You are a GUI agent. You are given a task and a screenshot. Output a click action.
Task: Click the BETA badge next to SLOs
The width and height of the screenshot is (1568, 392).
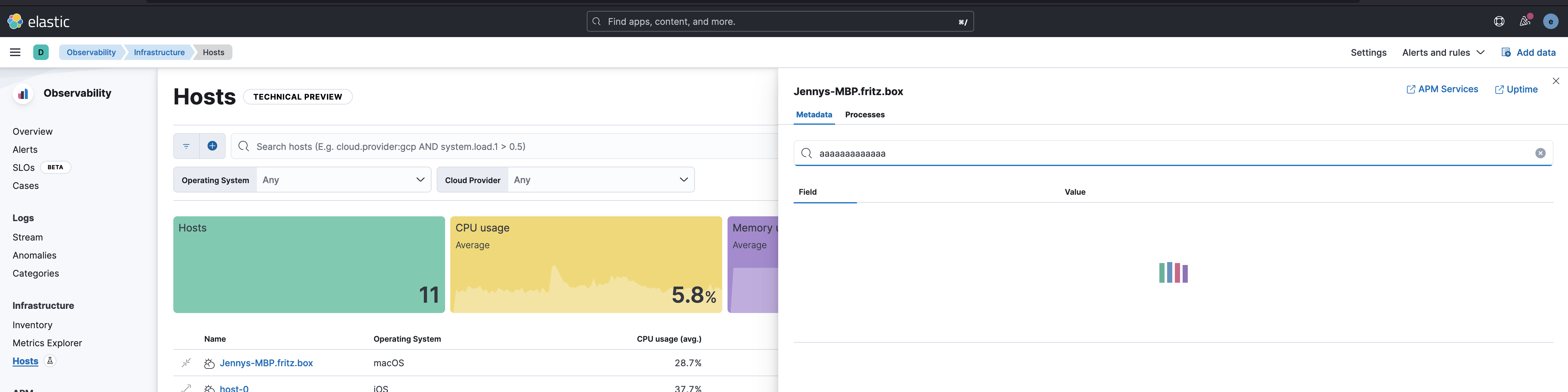(x=56, y=167)
